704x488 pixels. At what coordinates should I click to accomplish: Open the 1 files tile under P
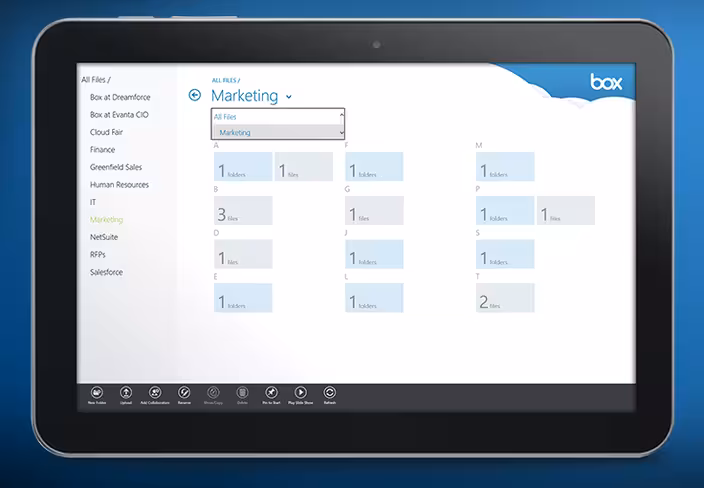point(566,210)
